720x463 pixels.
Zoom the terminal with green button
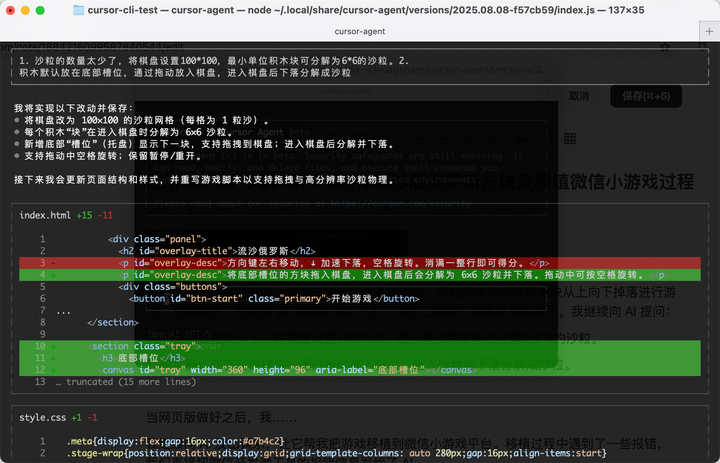coord(40,10)
